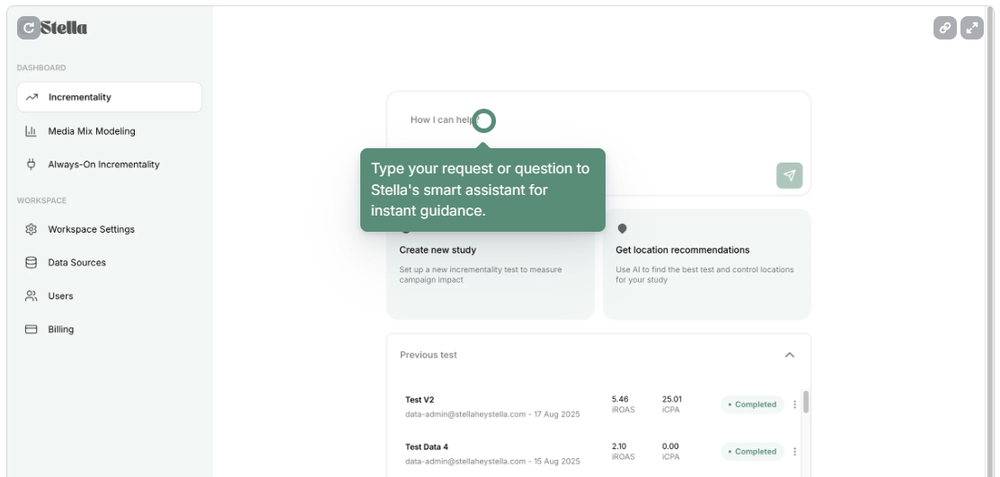Open options menu for Test Data 4
Image resolution: width=1000 pixels, height=477 pixels.
(795, 452)
